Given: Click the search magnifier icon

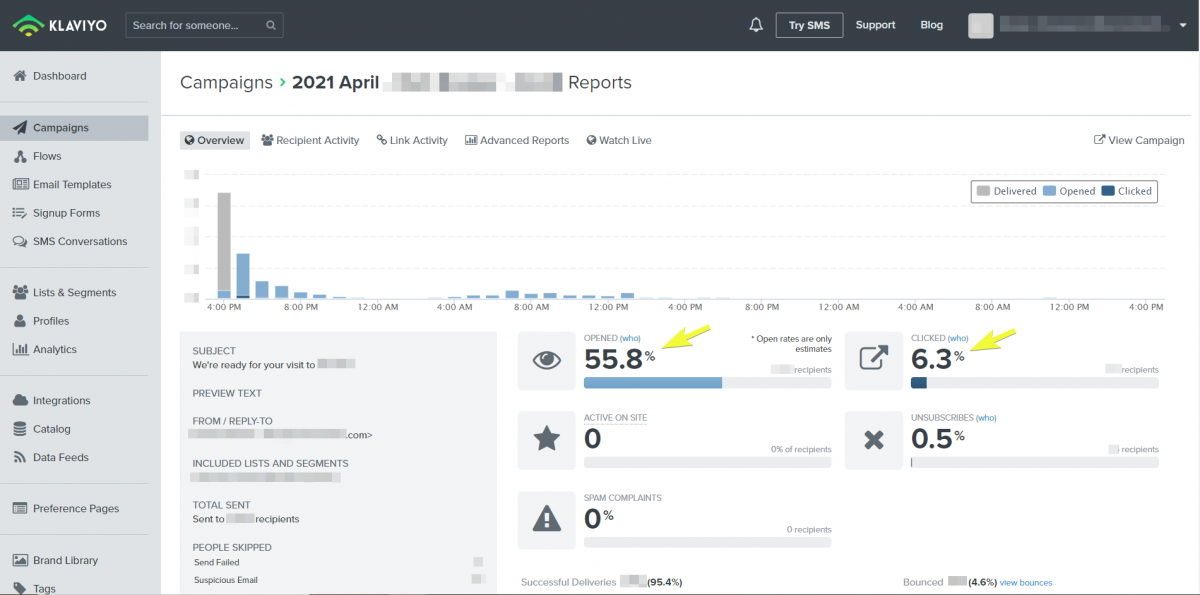Looking at the screenshot, I should pyautogui.click(x=271, y=25).
